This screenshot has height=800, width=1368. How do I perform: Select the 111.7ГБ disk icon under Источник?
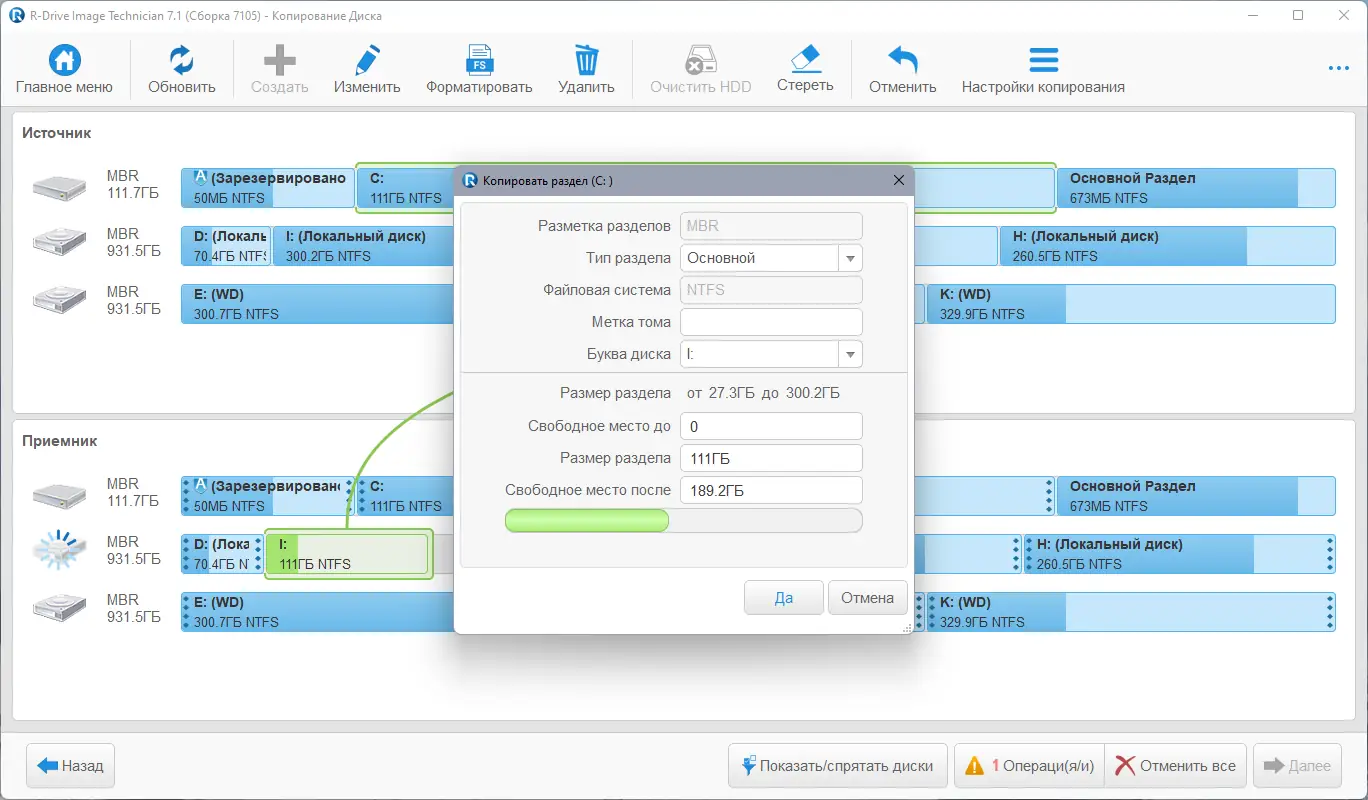click(60, 187)
